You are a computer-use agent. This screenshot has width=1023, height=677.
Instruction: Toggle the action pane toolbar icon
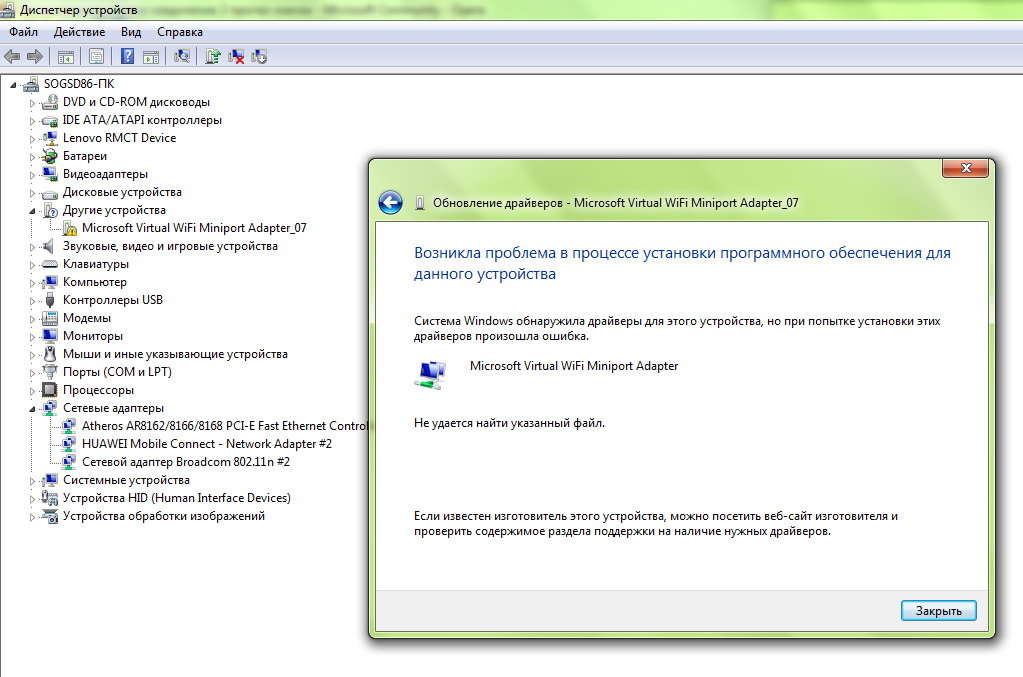[x=151, y=57]
